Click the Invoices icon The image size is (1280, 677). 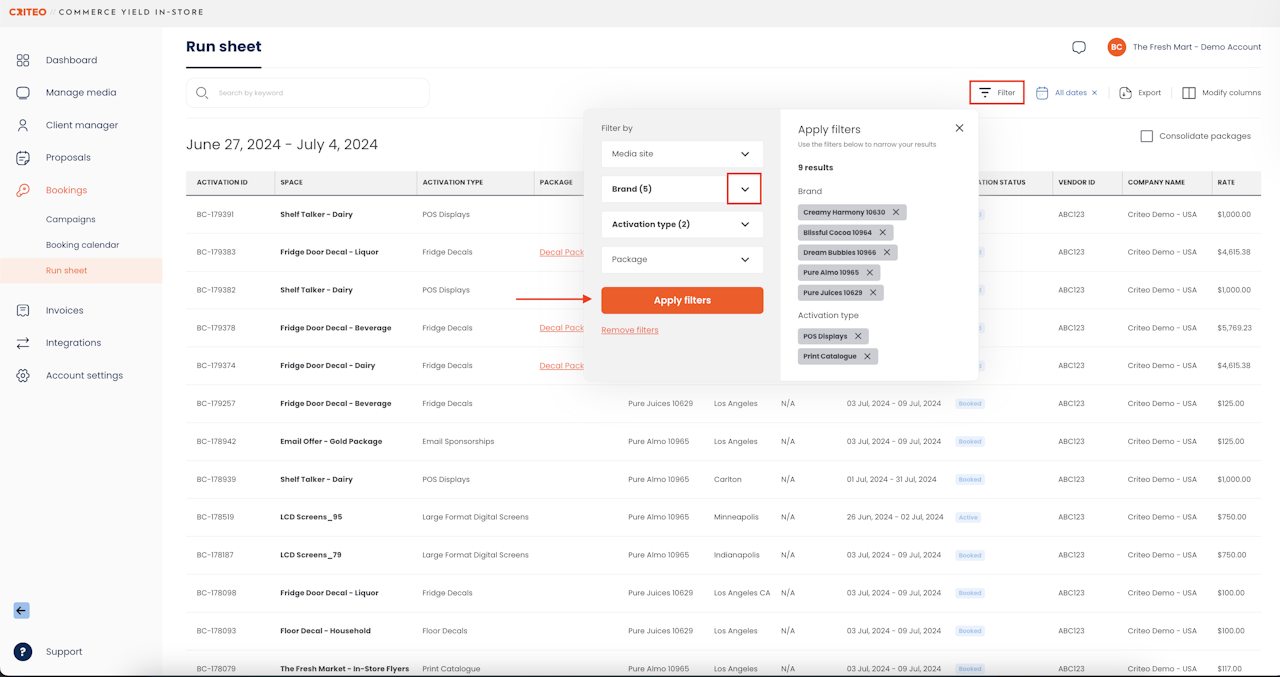[x=23, y=310]
